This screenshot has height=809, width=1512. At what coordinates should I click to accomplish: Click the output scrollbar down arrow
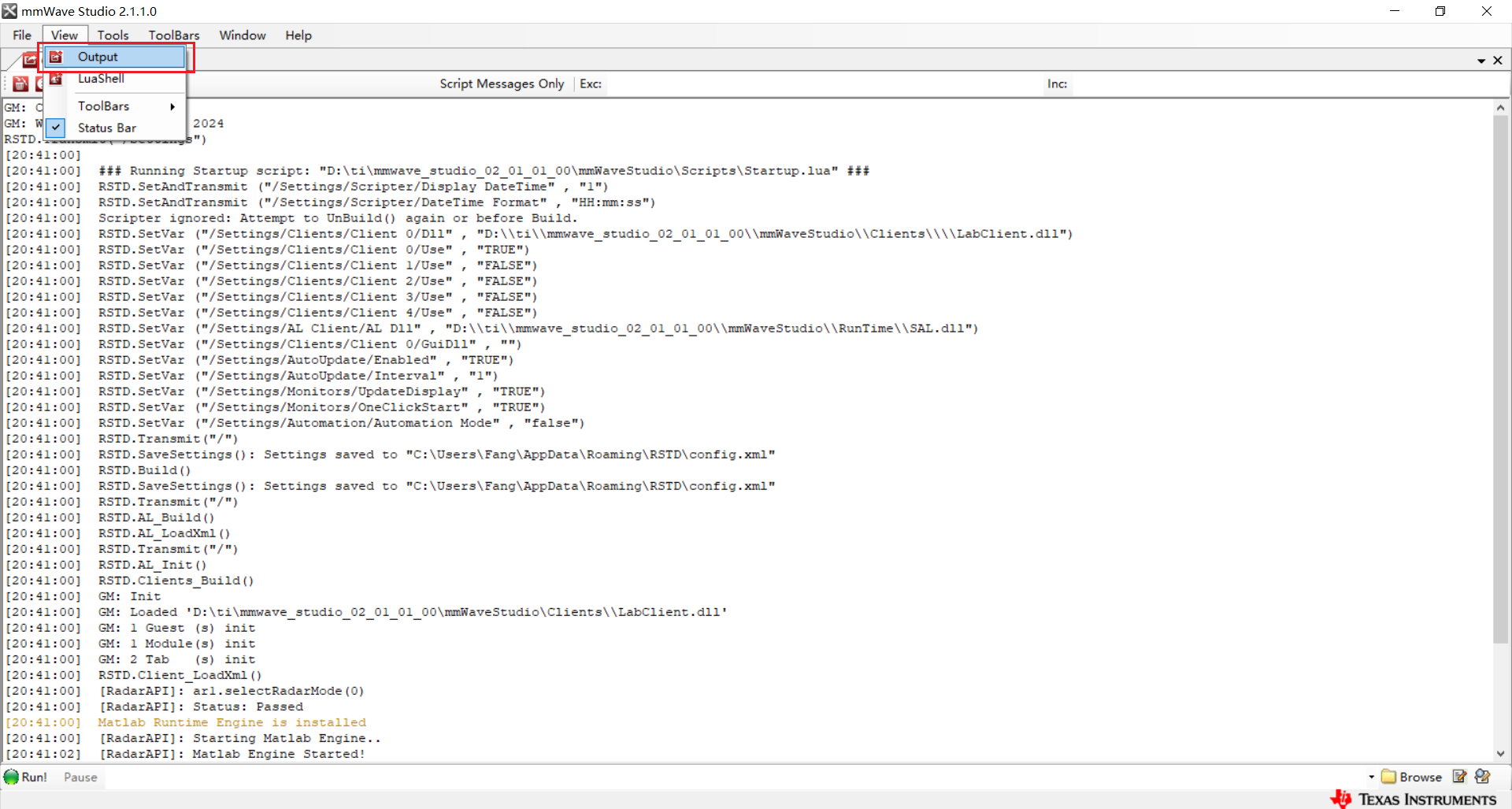click(x=1500, y=754)
